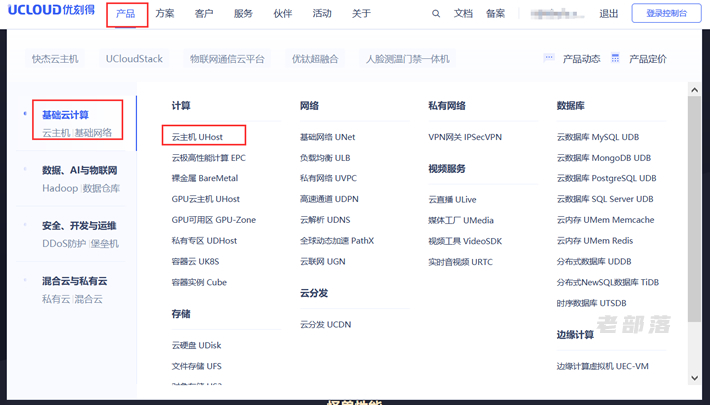Viewport: 710px width, 405px height.
Task: Open 产品动态 link
Action: [581, 59]
